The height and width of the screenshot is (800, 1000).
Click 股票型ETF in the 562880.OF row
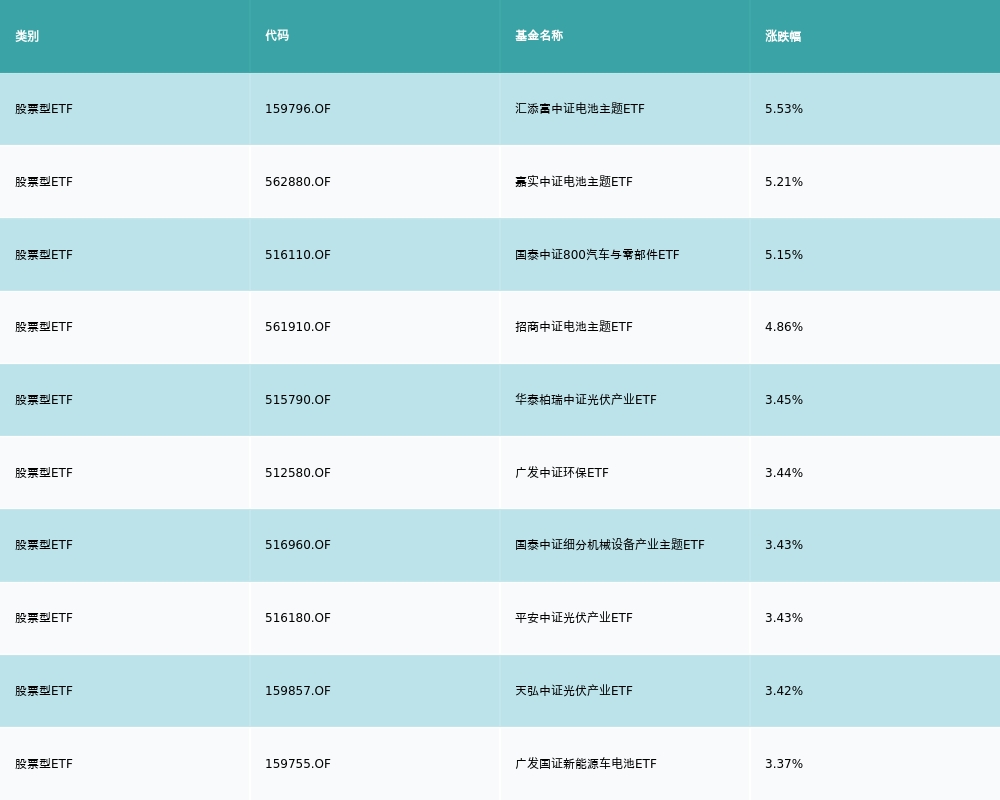[x=44, y=182]
